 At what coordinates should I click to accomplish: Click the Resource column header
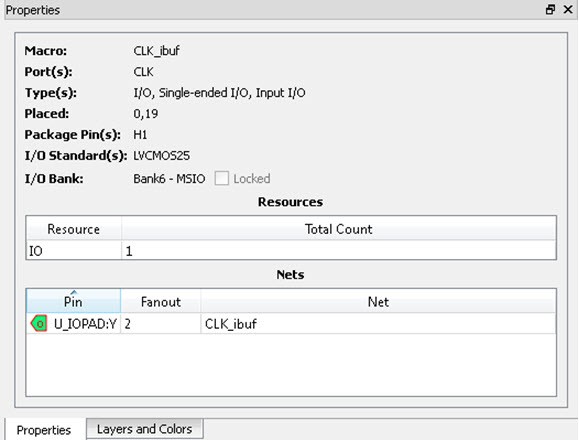(73, 229)
